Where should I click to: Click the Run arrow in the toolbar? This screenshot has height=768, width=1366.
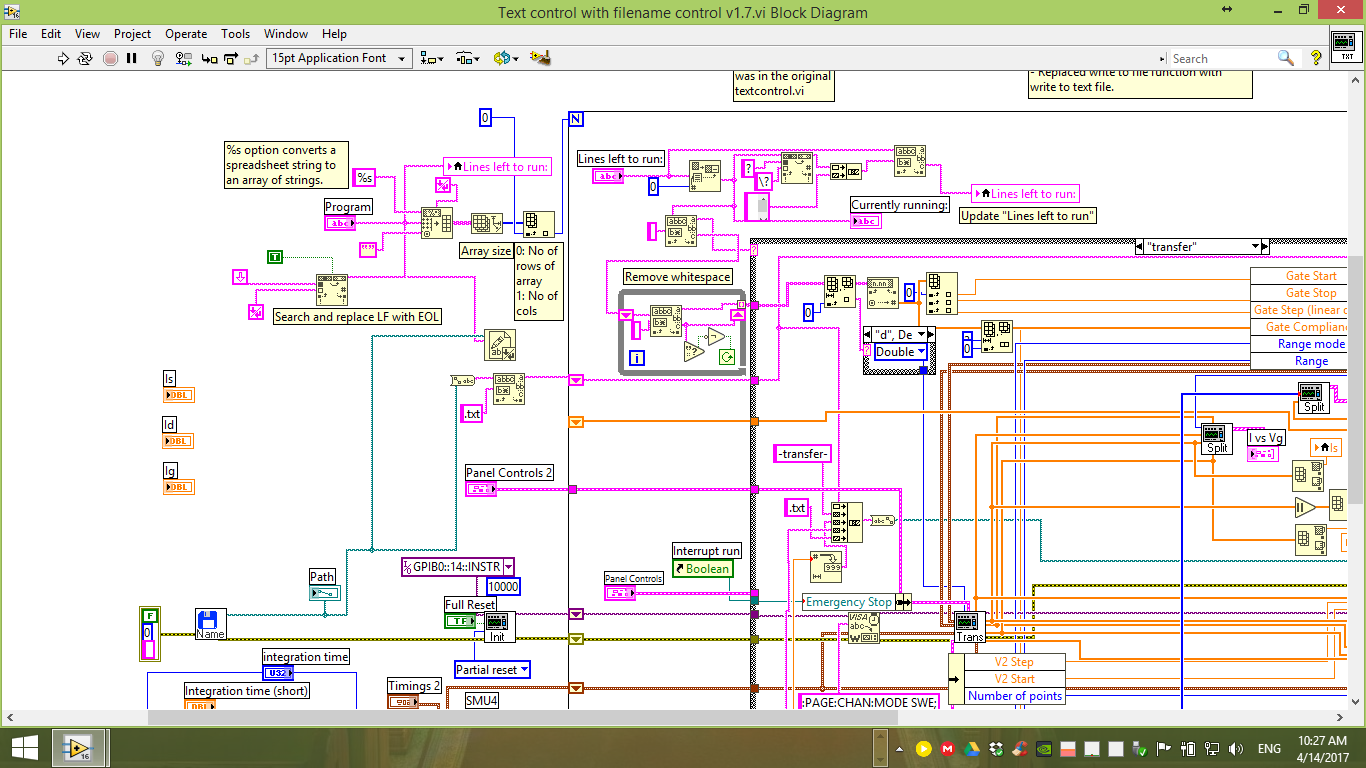pyautogui.click(x=64, y=58)
